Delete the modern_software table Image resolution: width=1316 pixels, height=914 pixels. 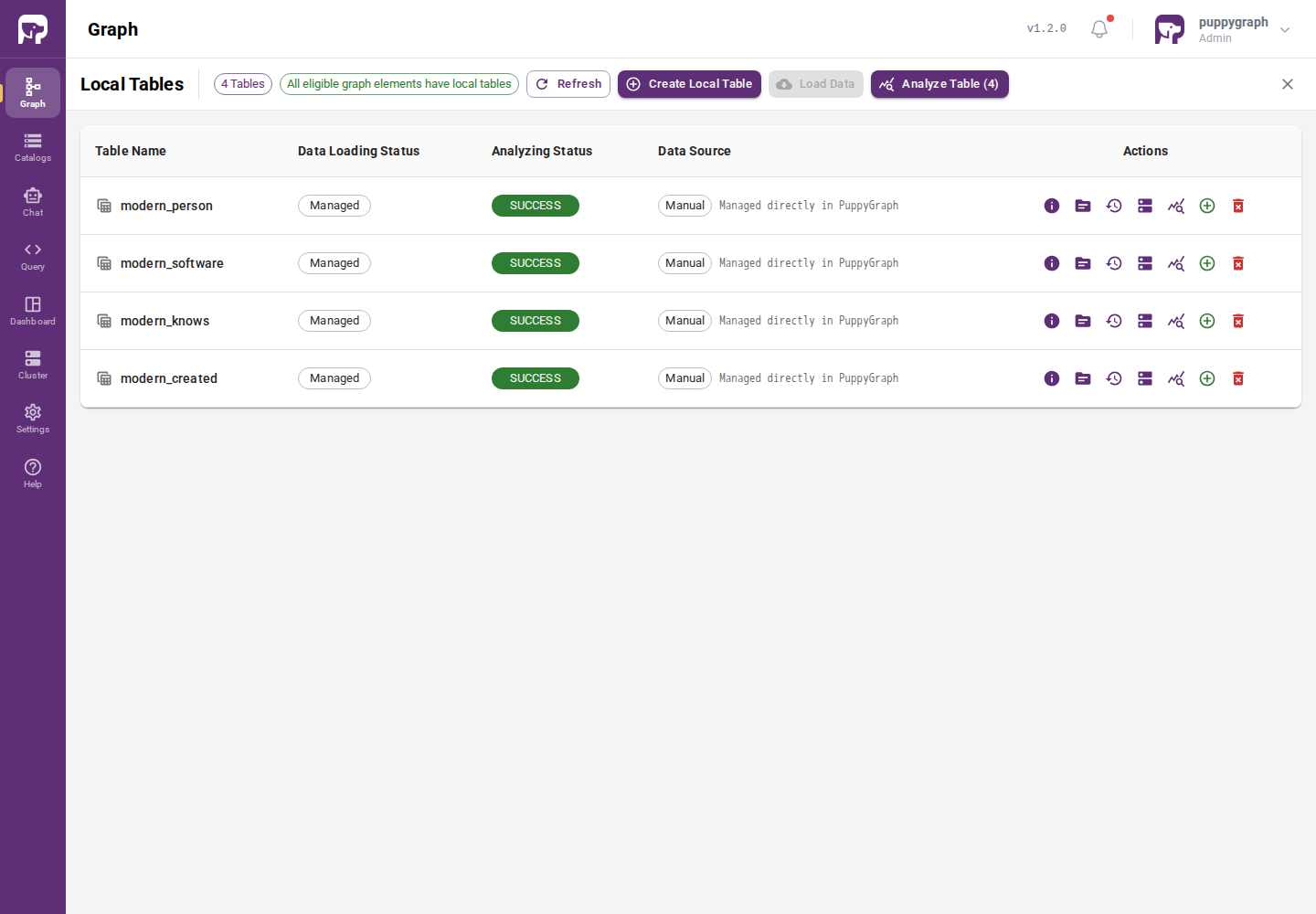click(x=1238, y=263)
